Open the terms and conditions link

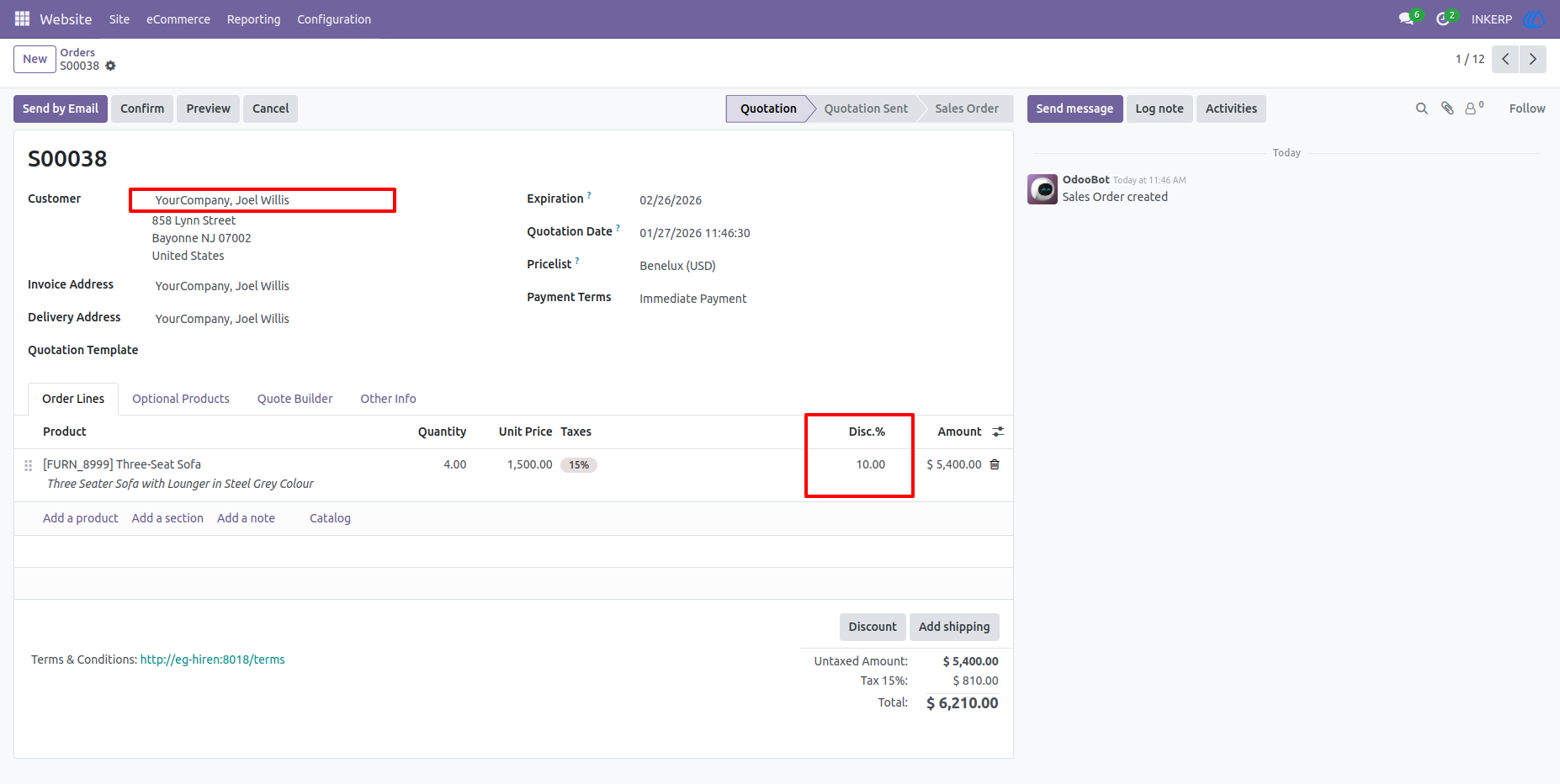tap(212, 660)
